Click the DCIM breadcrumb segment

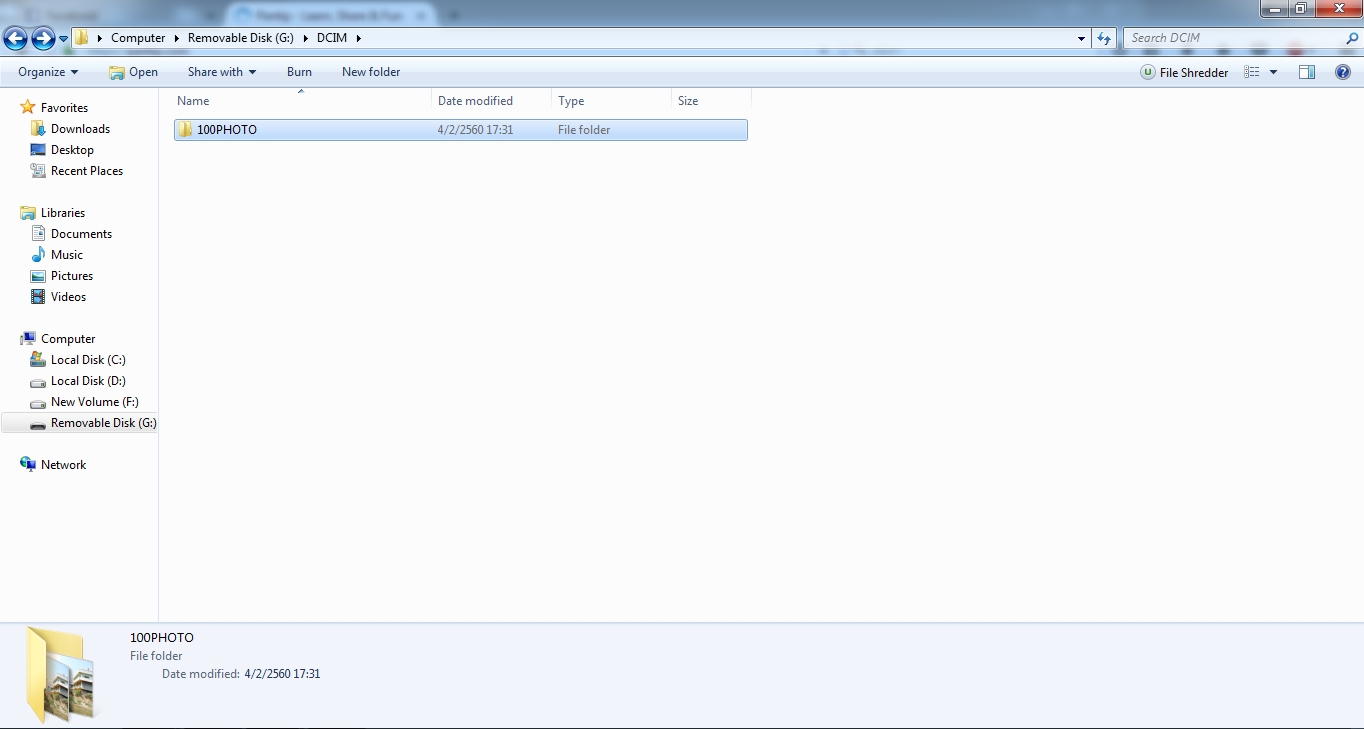tap(332, 38)
